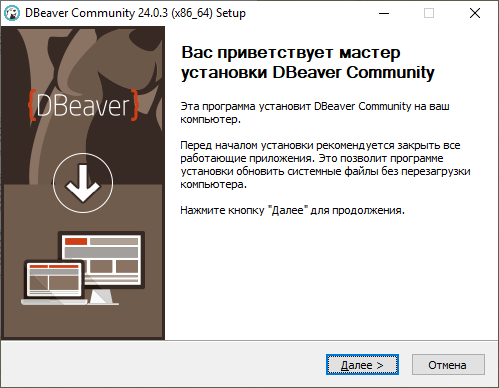499x388 pixels.
Task: Click the window title "DBeaver Community 24.0.3 (x86_64) Setup"
Action: [x=135, y=13]
